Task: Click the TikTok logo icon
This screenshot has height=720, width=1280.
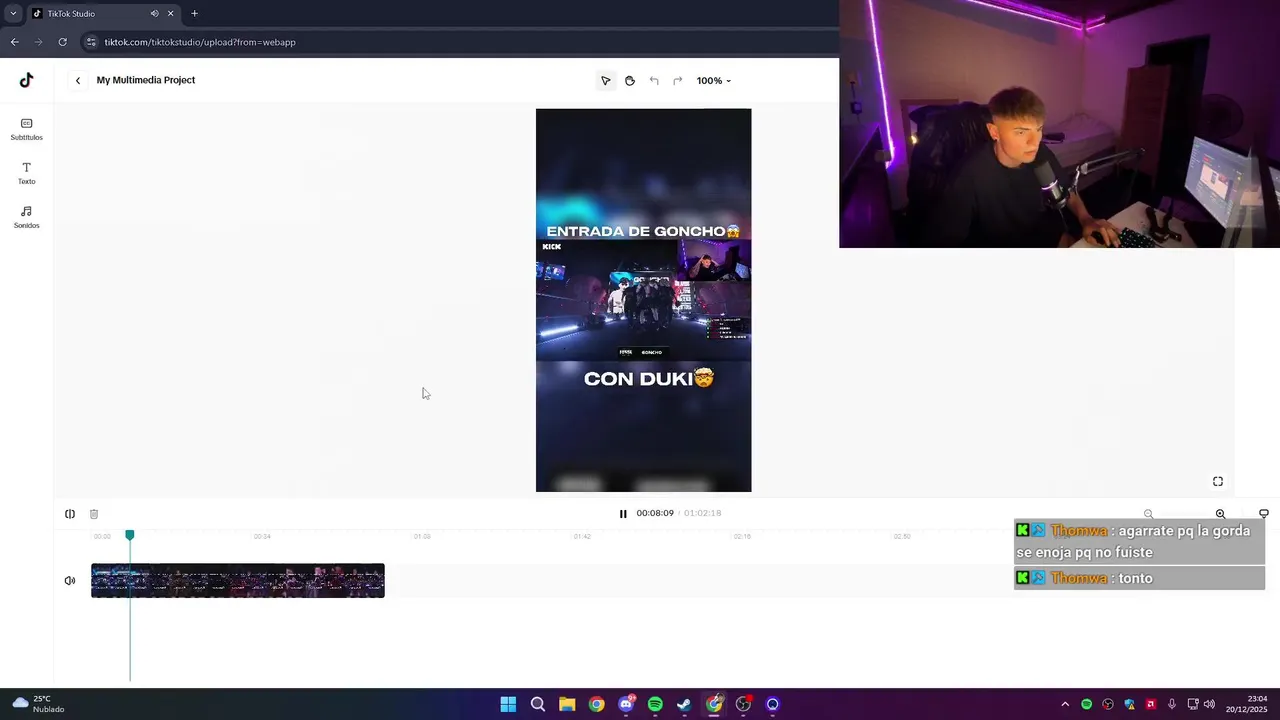Action: 26,80
